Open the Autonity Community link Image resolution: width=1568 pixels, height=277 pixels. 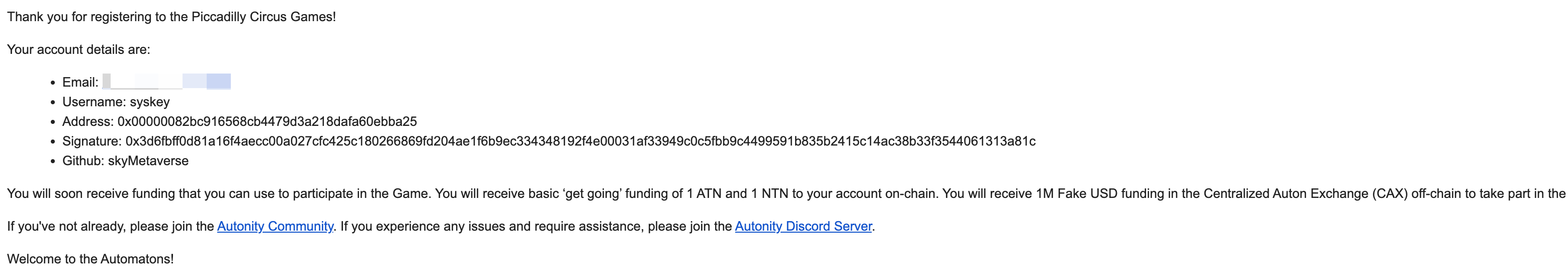[x=275, y=226]
